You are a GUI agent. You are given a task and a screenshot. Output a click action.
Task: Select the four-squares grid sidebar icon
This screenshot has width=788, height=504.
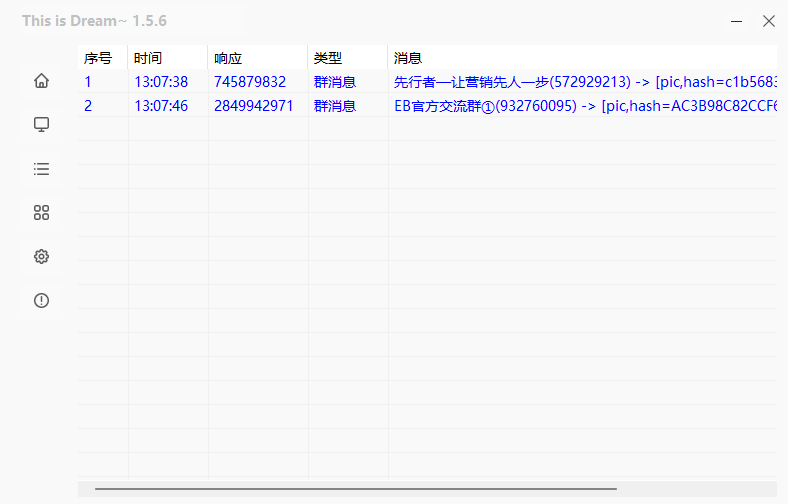(x=41, y=213)
